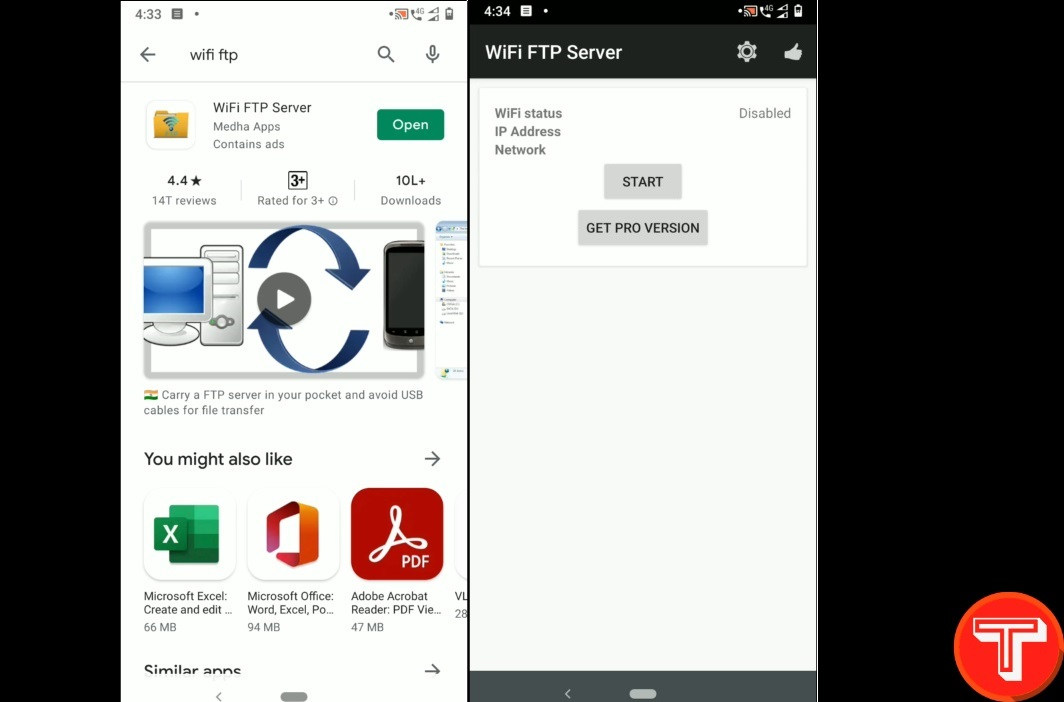The image size is (1064, 702).
Task: Tap the Android back button in Play Store
Action: click(x=218, y=696)
